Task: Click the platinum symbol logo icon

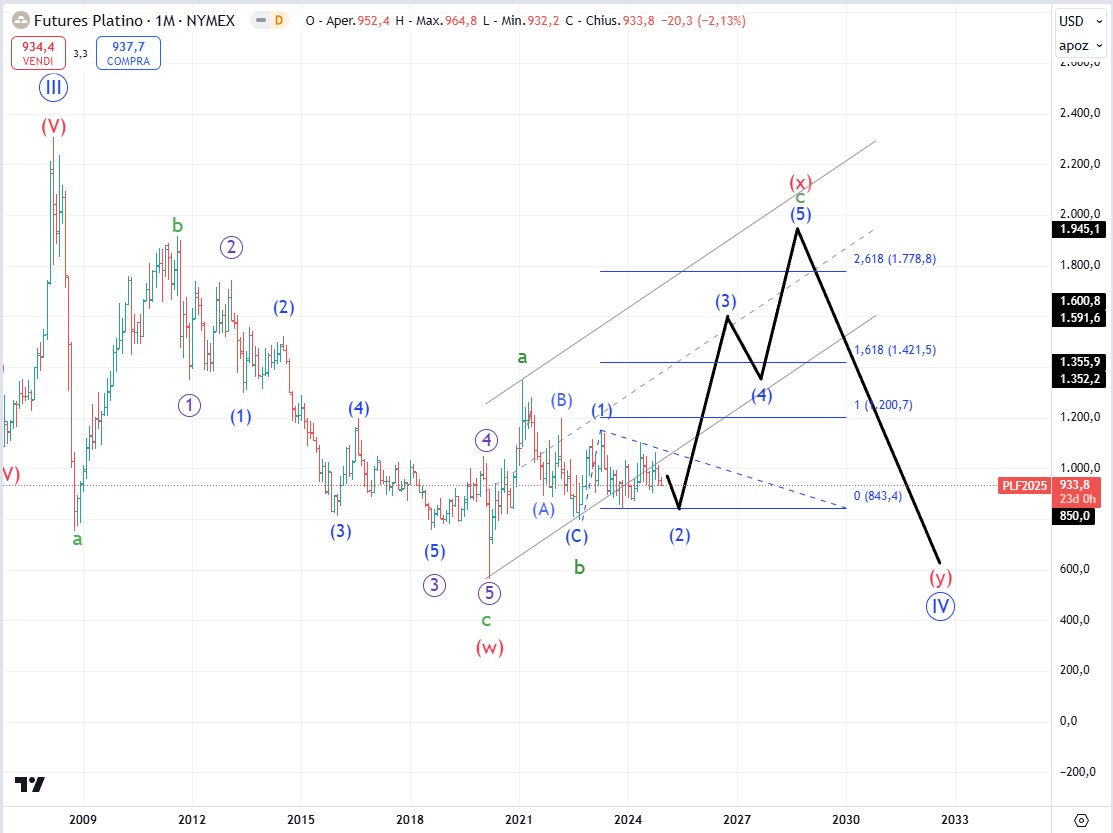Action: click(x=21, y=21)
